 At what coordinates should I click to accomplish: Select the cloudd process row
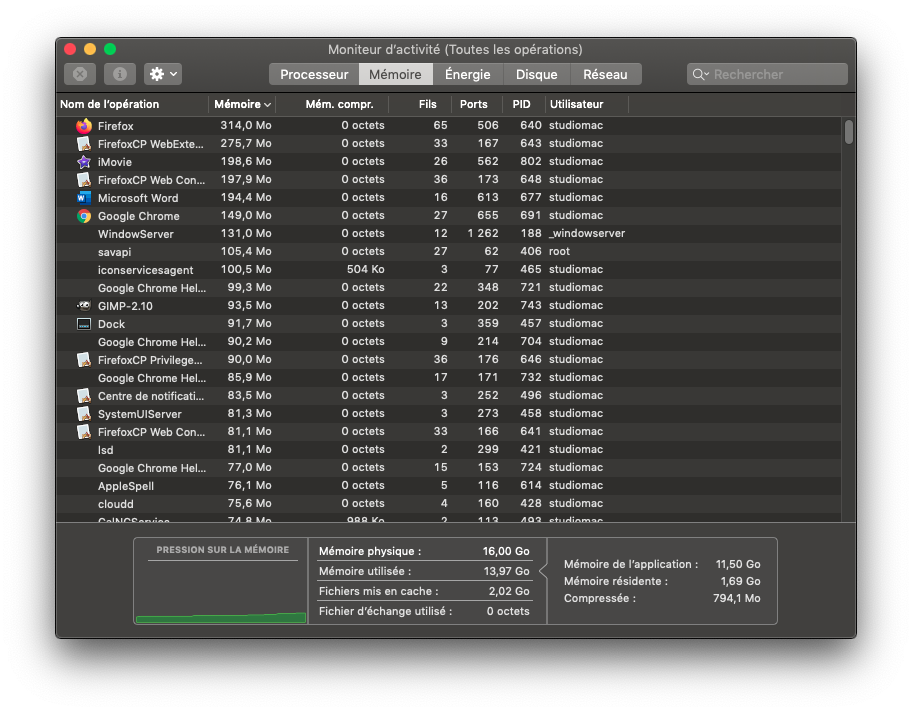pos(448,504)
